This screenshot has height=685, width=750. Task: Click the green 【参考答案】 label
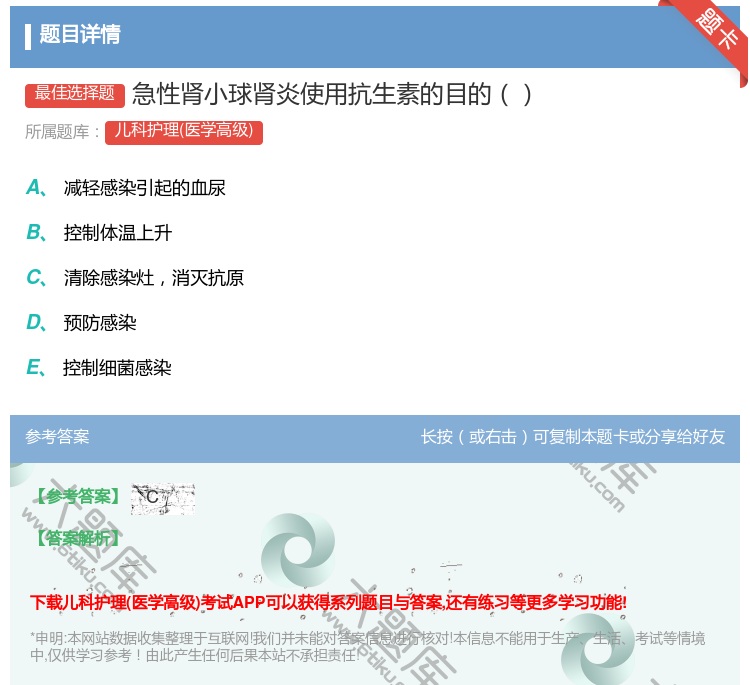click(78, 497)
